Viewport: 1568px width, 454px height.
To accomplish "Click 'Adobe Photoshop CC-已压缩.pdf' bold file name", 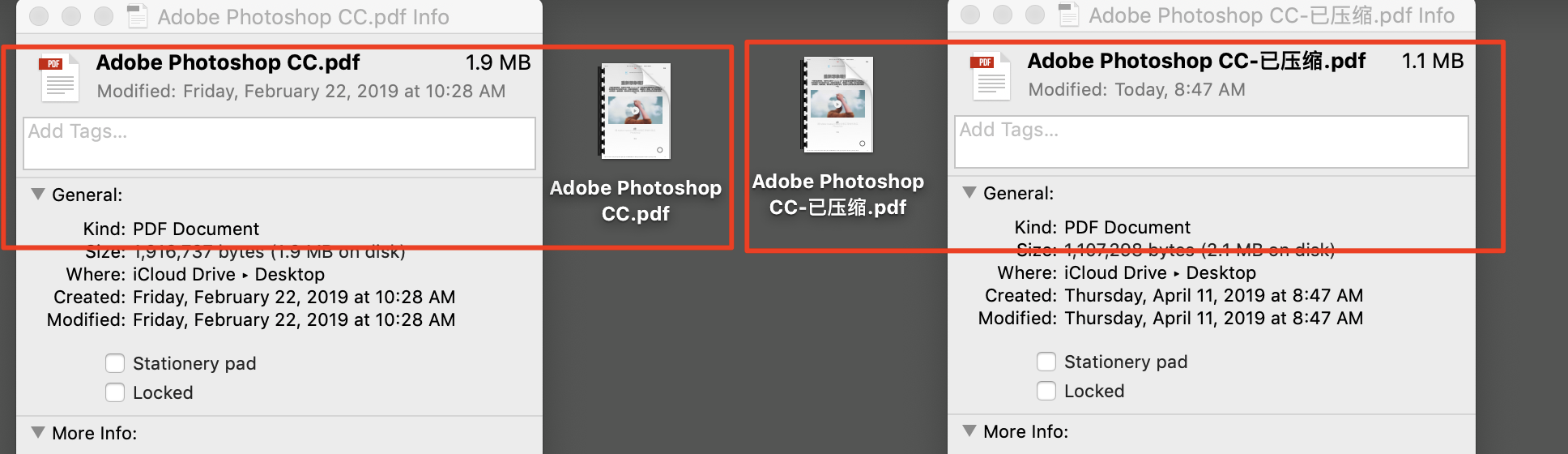I will (1196, 61).
